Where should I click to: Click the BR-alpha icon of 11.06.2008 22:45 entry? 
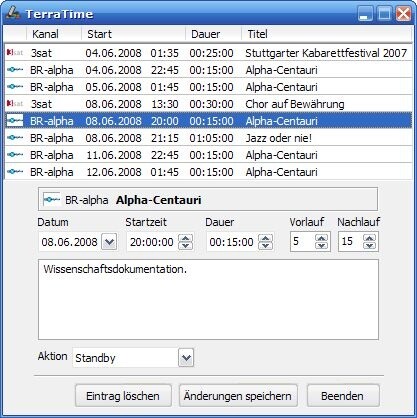(x=15, y=155)
